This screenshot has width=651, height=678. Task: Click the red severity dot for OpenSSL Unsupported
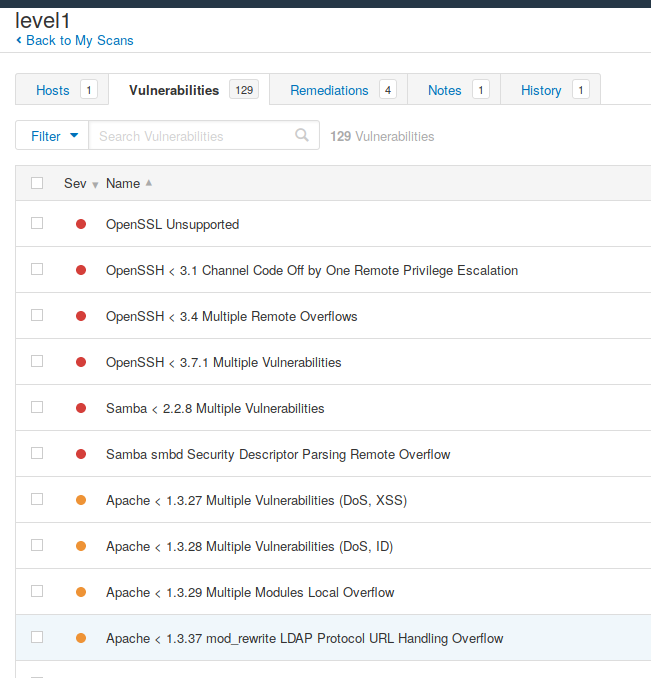point(81,224)
